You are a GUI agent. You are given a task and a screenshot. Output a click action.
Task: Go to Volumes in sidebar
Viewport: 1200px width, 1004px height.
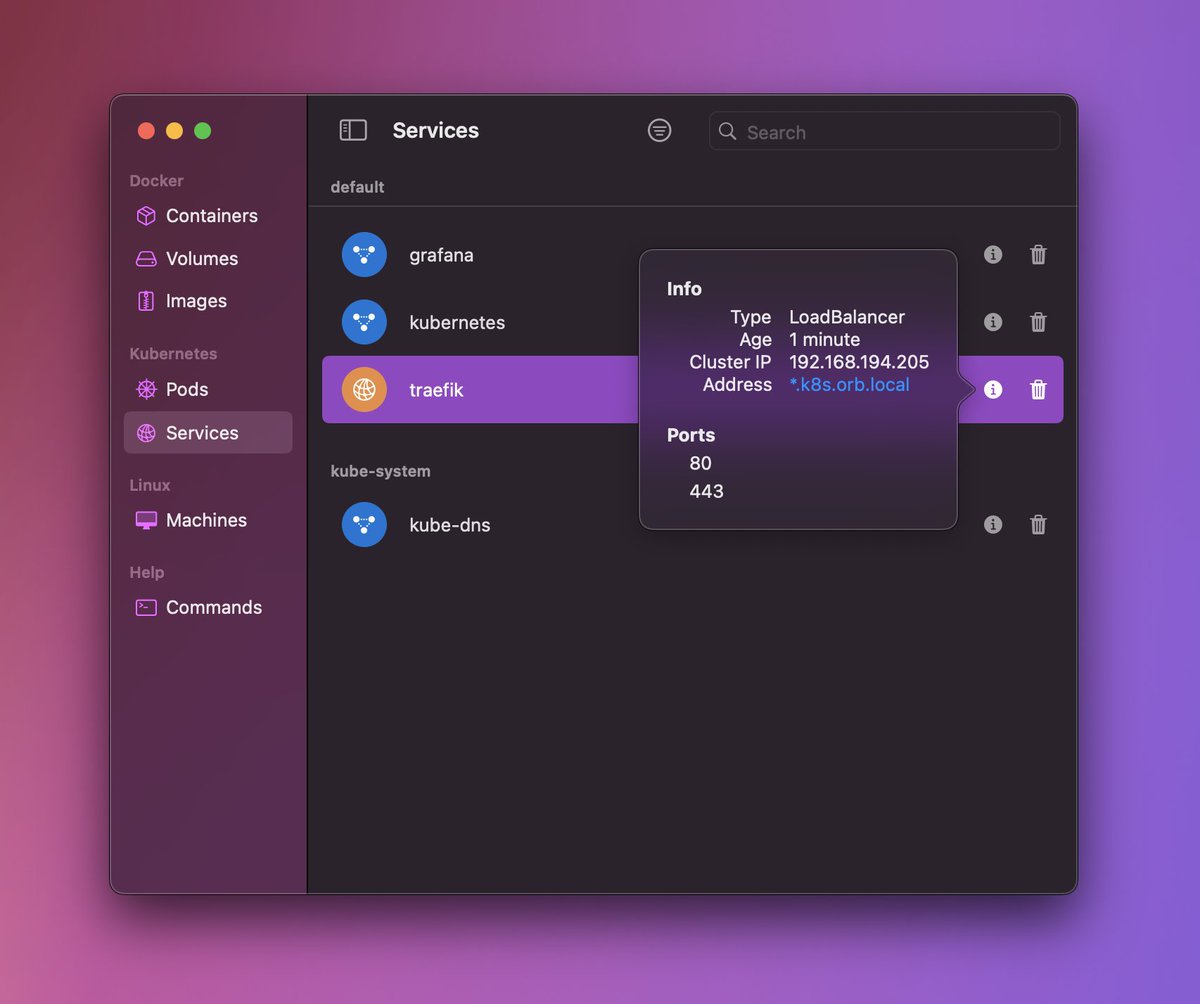[208, 259]
